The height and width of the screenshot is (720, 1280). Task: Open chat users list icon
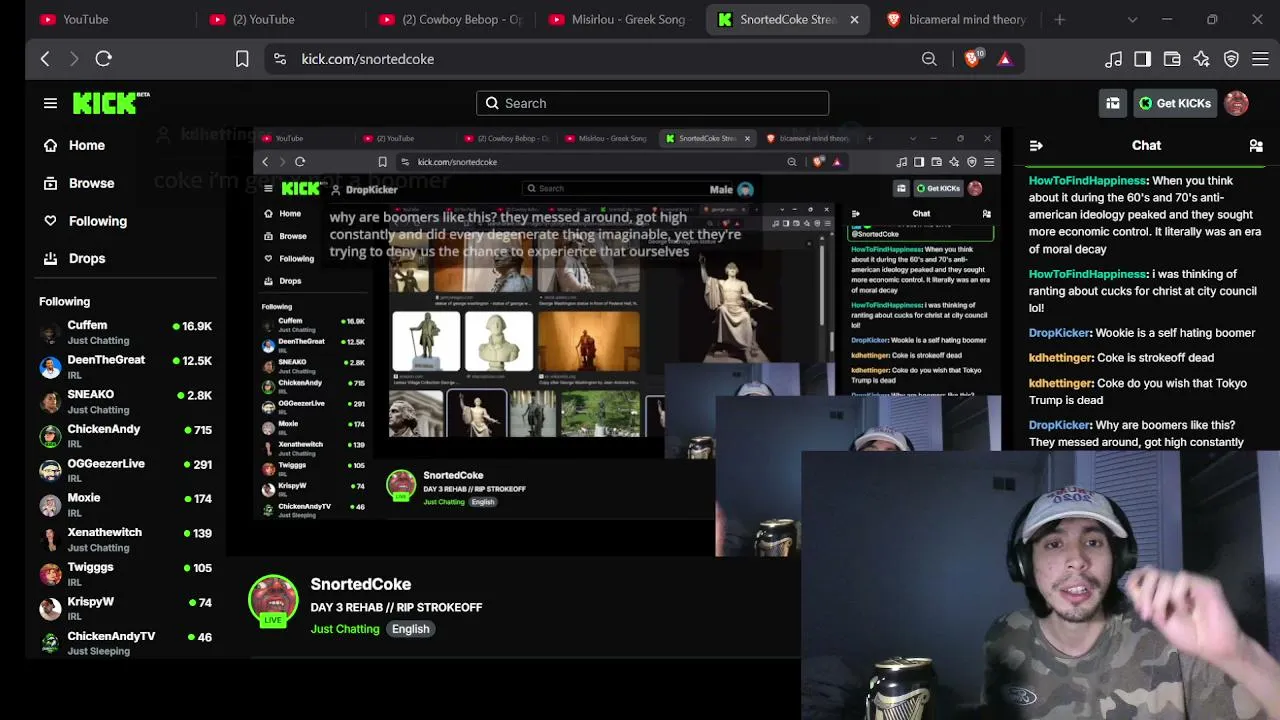1256,146
